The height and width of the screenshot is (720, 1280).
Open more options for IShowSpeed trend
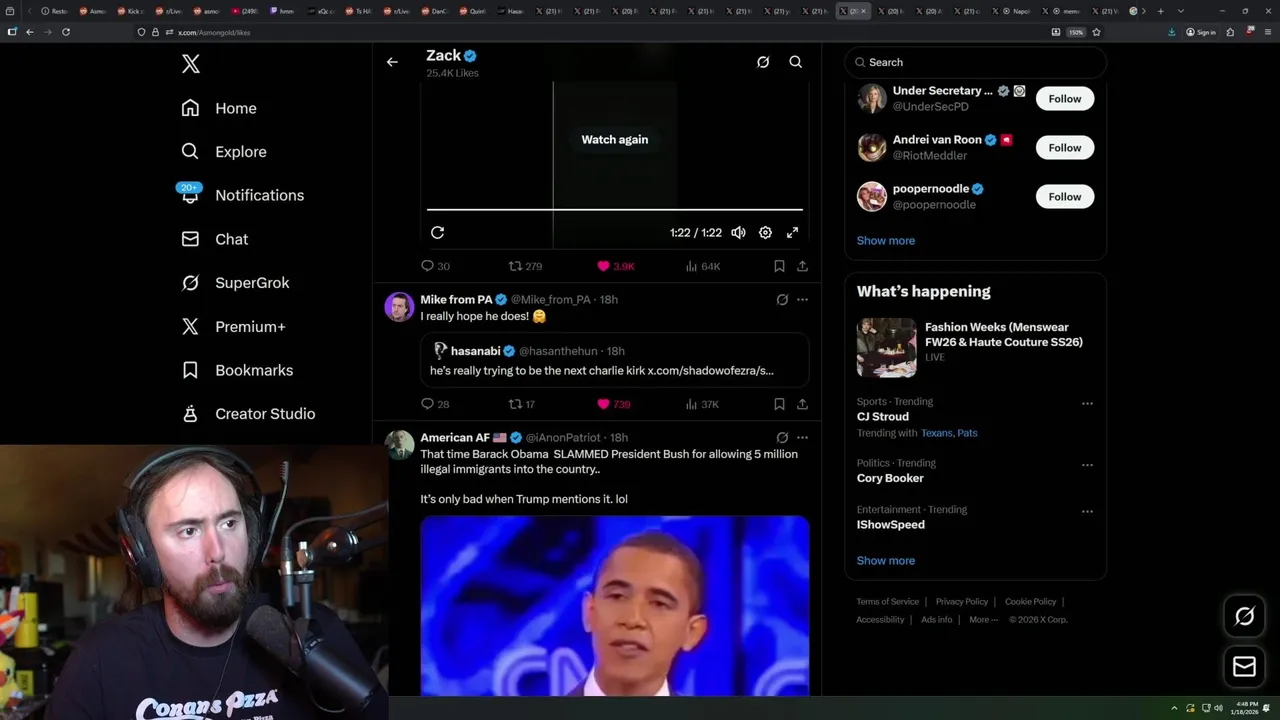tap(1087, 511)
